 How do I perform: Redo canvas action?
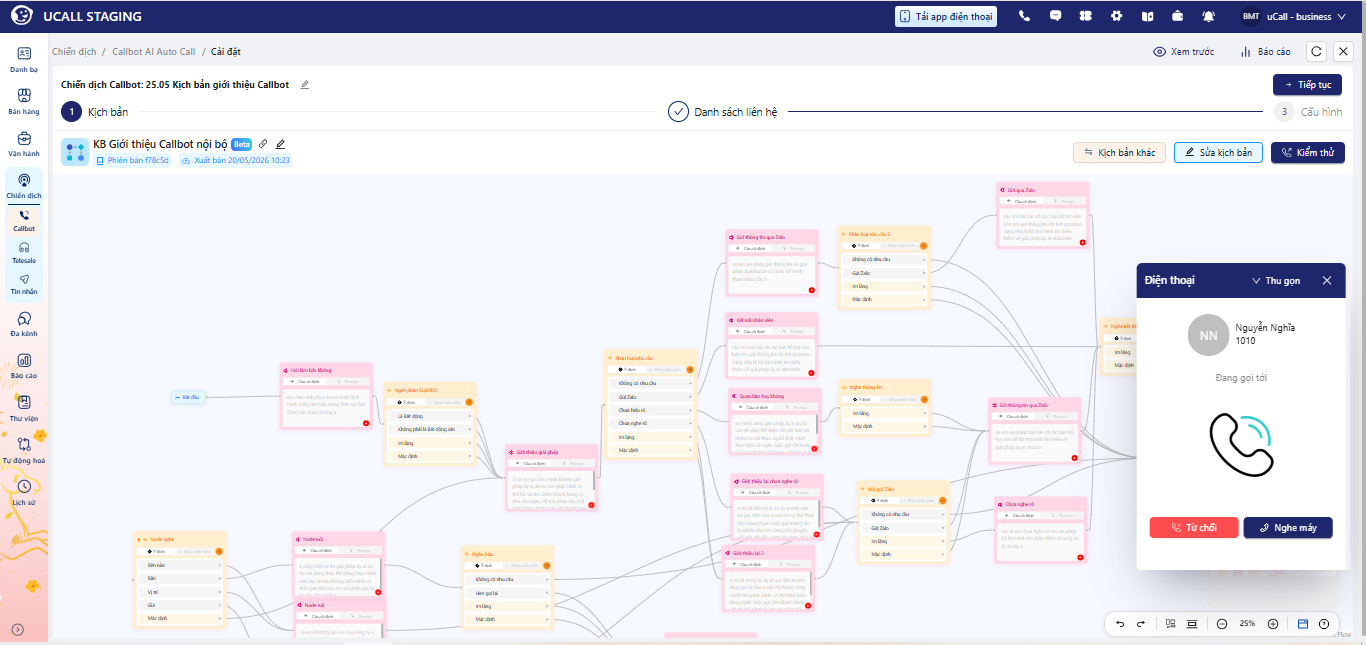point(1141,623)
